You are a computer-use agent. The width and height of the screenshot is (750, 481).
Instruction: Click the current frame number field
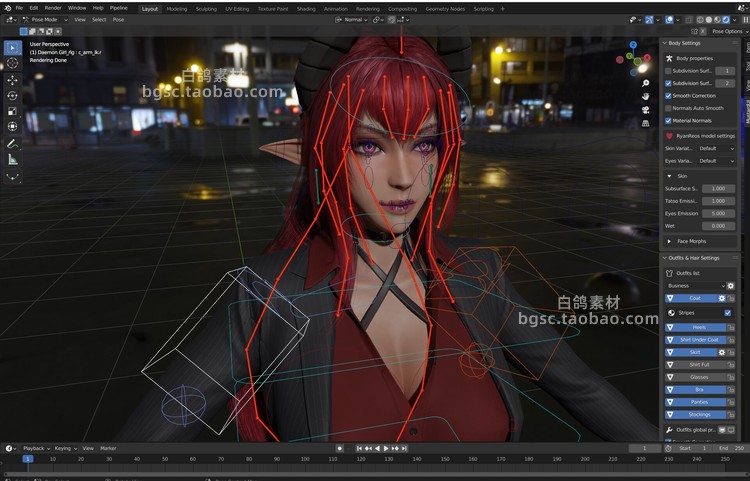click(645, 448)
